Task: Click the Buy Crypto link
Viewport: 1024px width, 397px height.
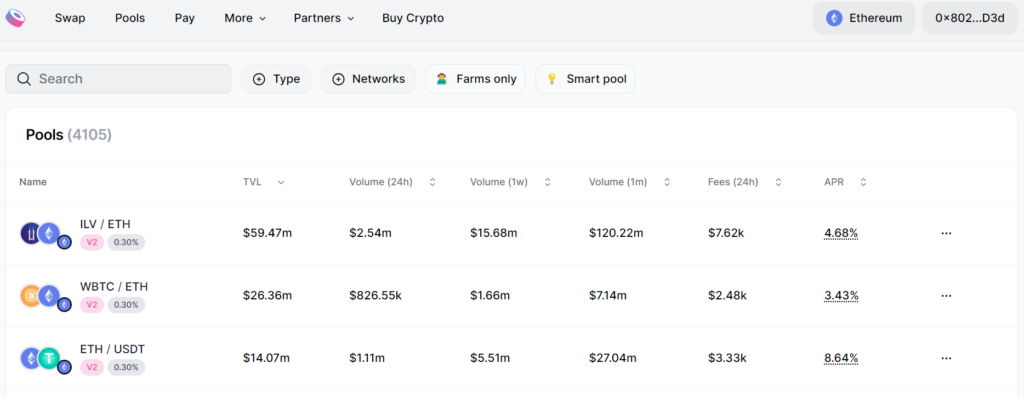Action: click(413, 18)
